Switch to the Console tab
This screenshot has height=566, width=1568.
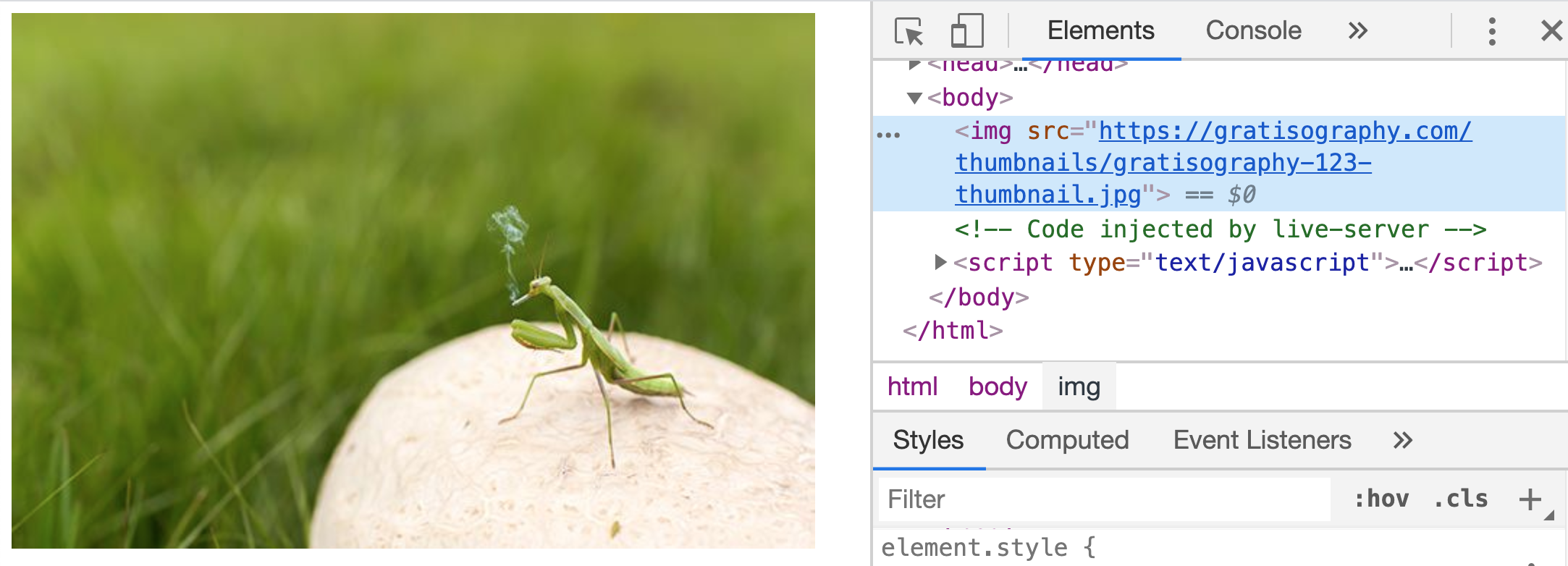1253,30
